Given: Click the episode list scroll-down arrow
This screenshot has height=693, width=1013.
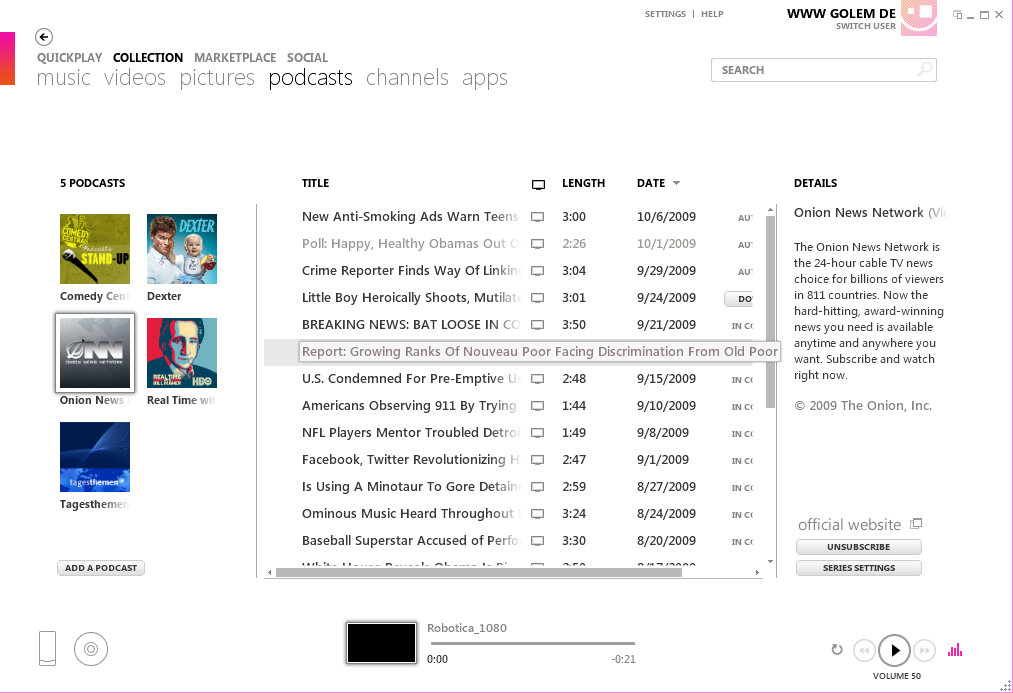Looking at the screenshot, I should (770, 561).
